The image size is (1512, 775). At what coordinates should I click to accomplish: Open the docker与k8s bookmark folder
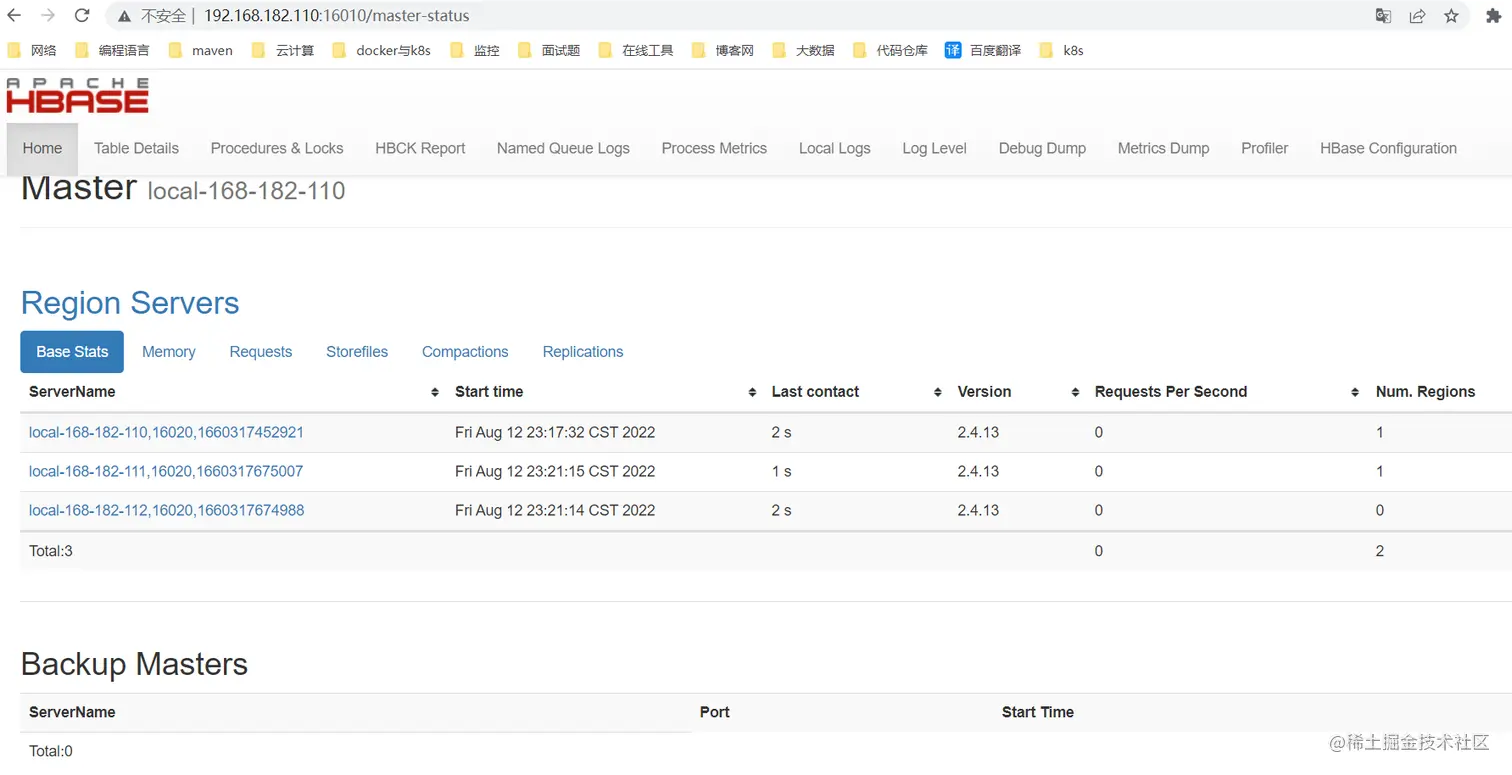pyautogui.click(x=381, y=50)
